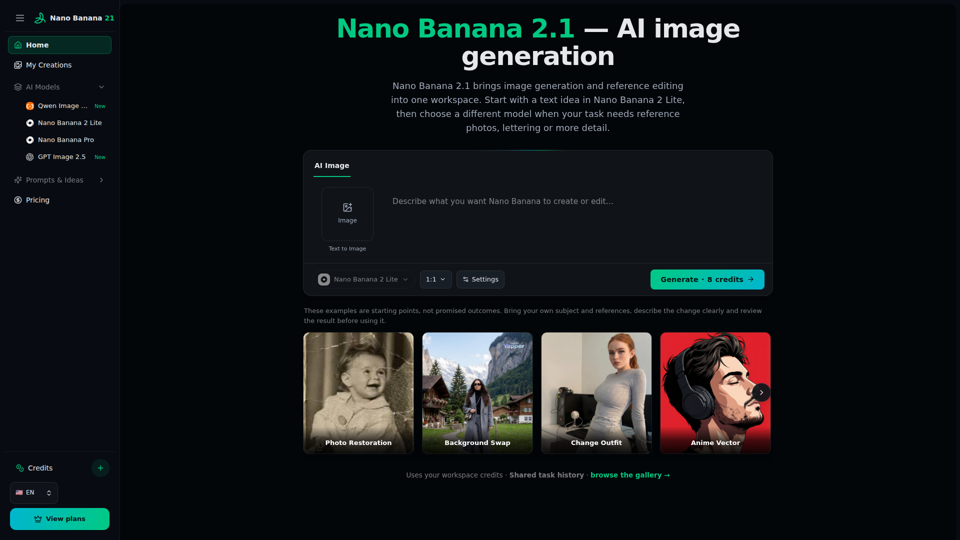
Task: Click the AI Models layers icon
Action: 18,87
